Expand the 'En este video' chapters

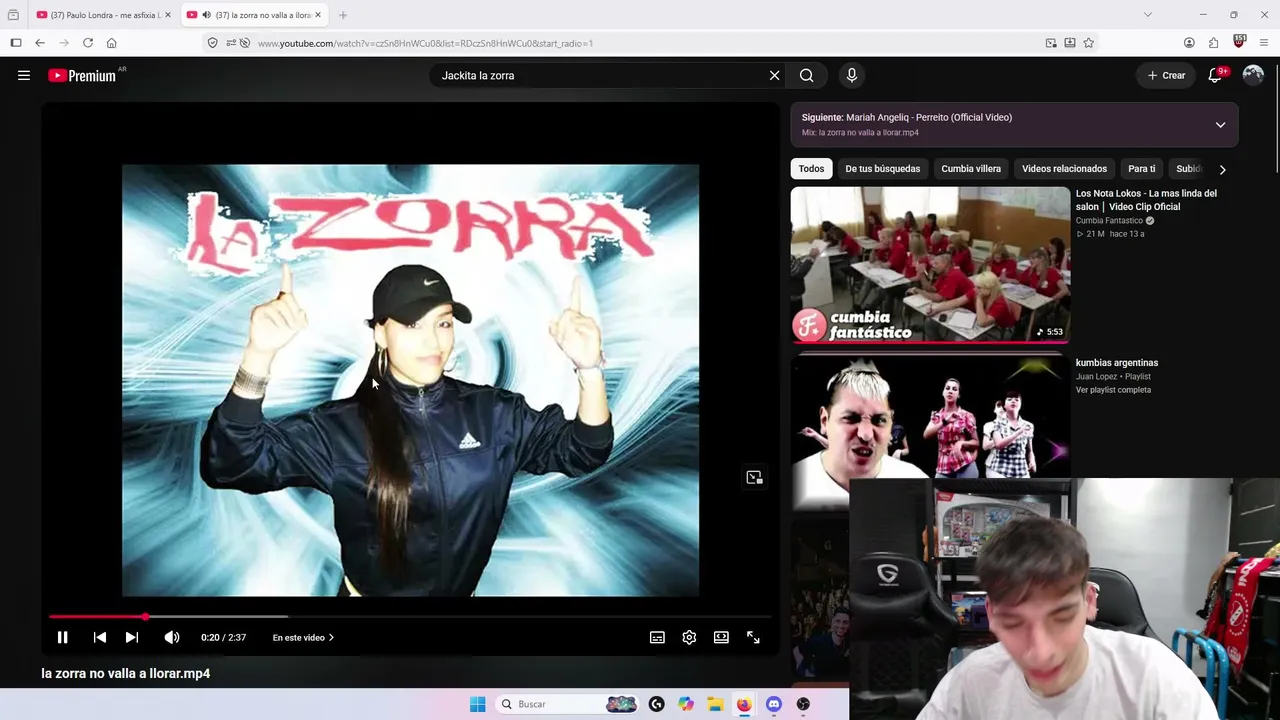click(303, 637)
